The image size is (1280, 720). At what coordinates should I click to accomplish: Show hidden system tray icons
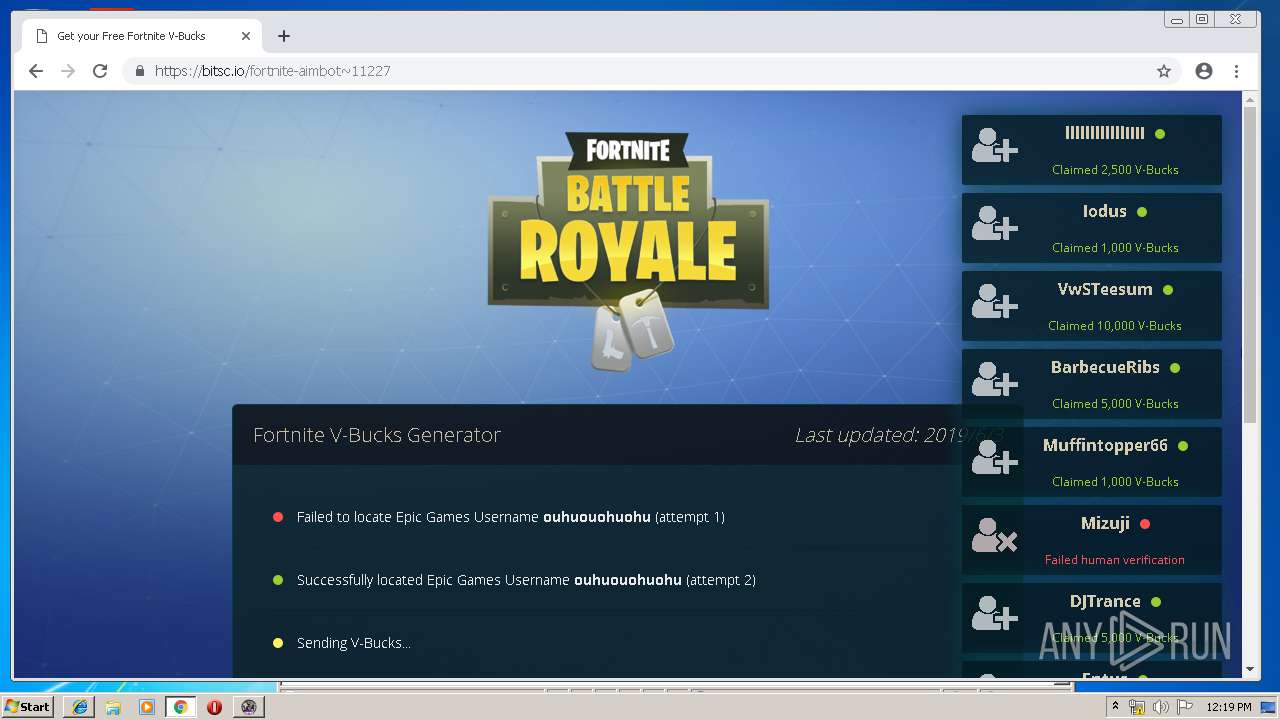pos(1115,706)
